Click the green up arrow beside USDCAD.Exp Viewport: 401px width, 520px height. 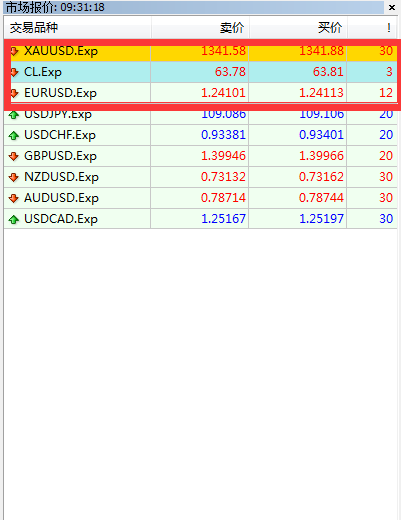(14, 219)
